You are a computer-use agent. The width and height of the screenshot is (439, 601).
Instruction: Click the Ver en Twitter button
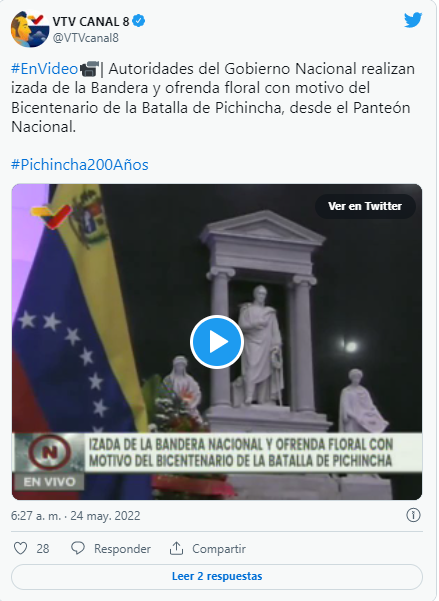(365, 206)
